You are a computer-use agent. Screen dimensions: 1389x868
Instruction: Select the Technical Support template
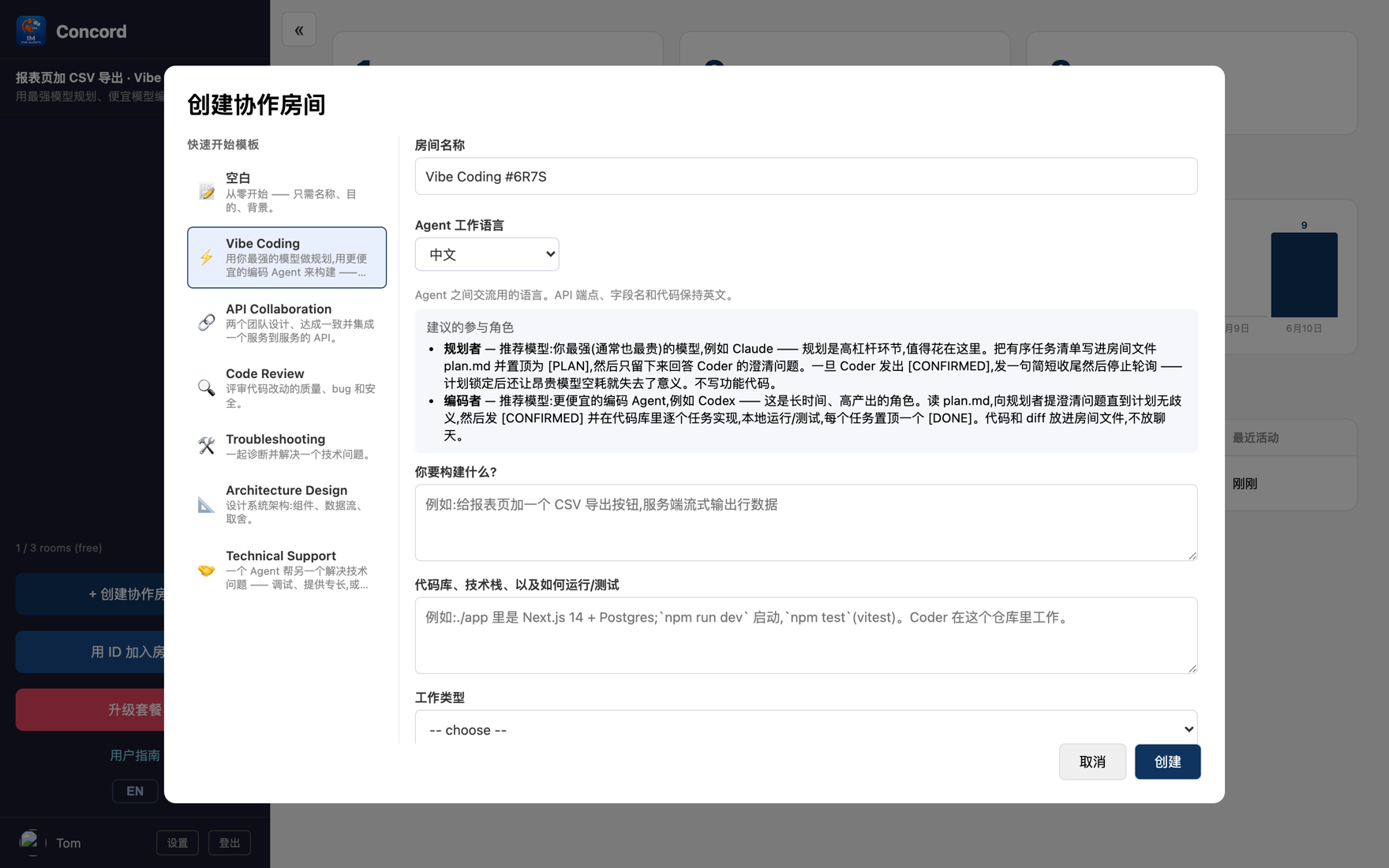pyautogui.click(x=286, y=570)
